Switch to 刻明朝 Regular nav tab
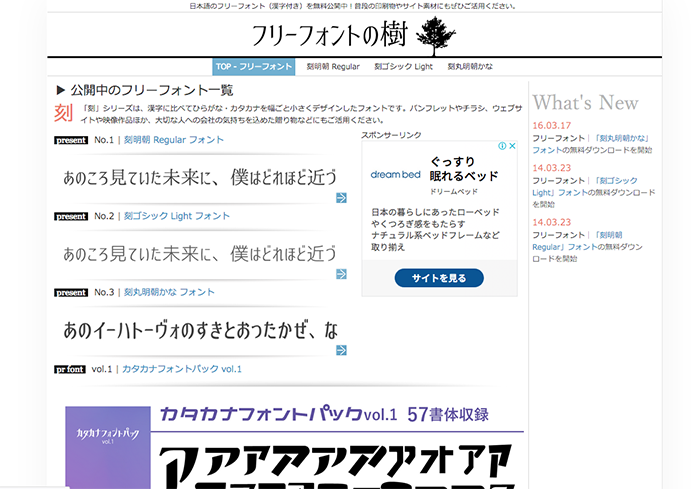Image resolution: width=700 pixels, height=489 pixels. pyautogui.click(x=333, y=67)
